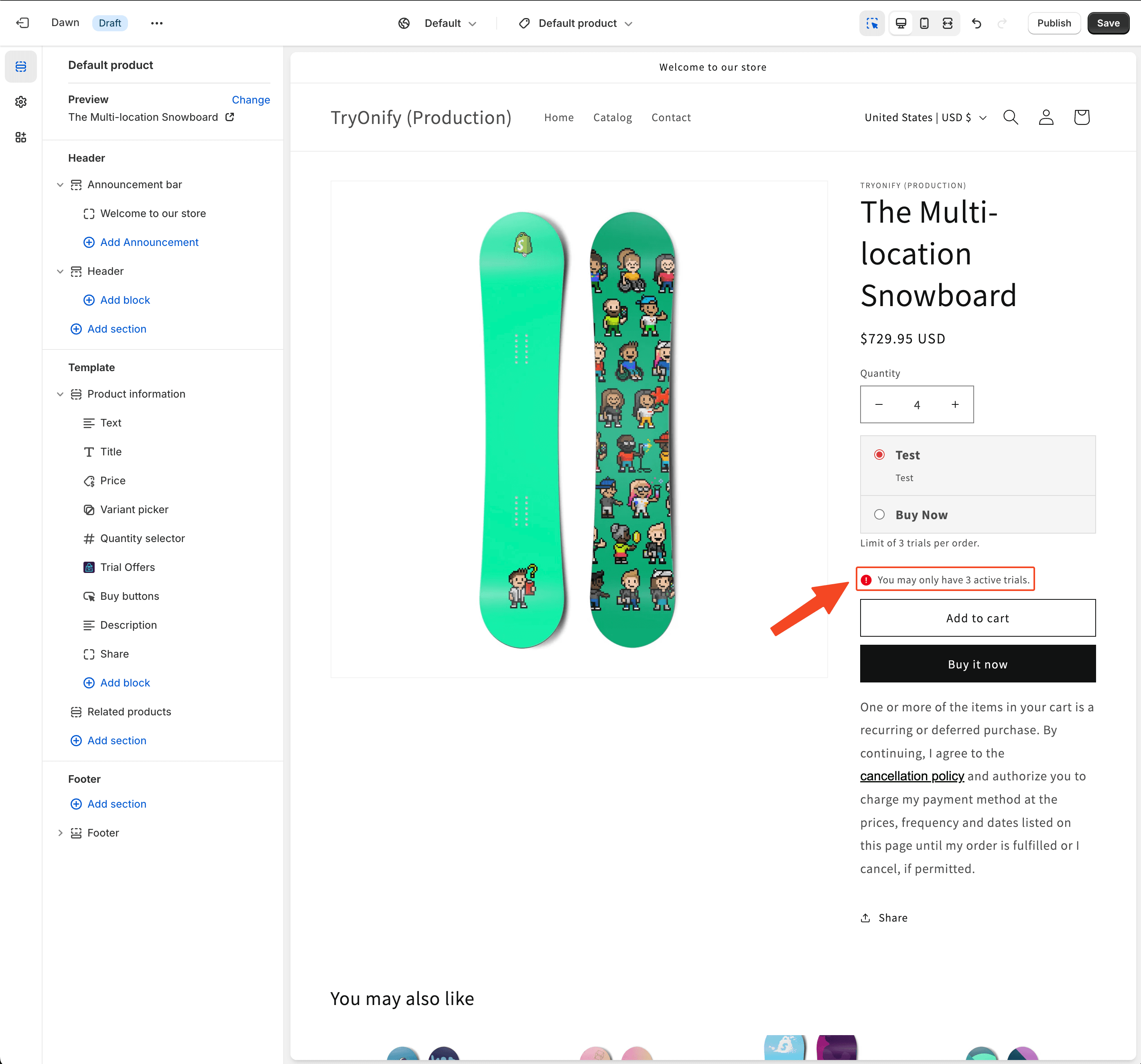Click the snowboard product image
1141x1064 pixels.
[579, 429]
